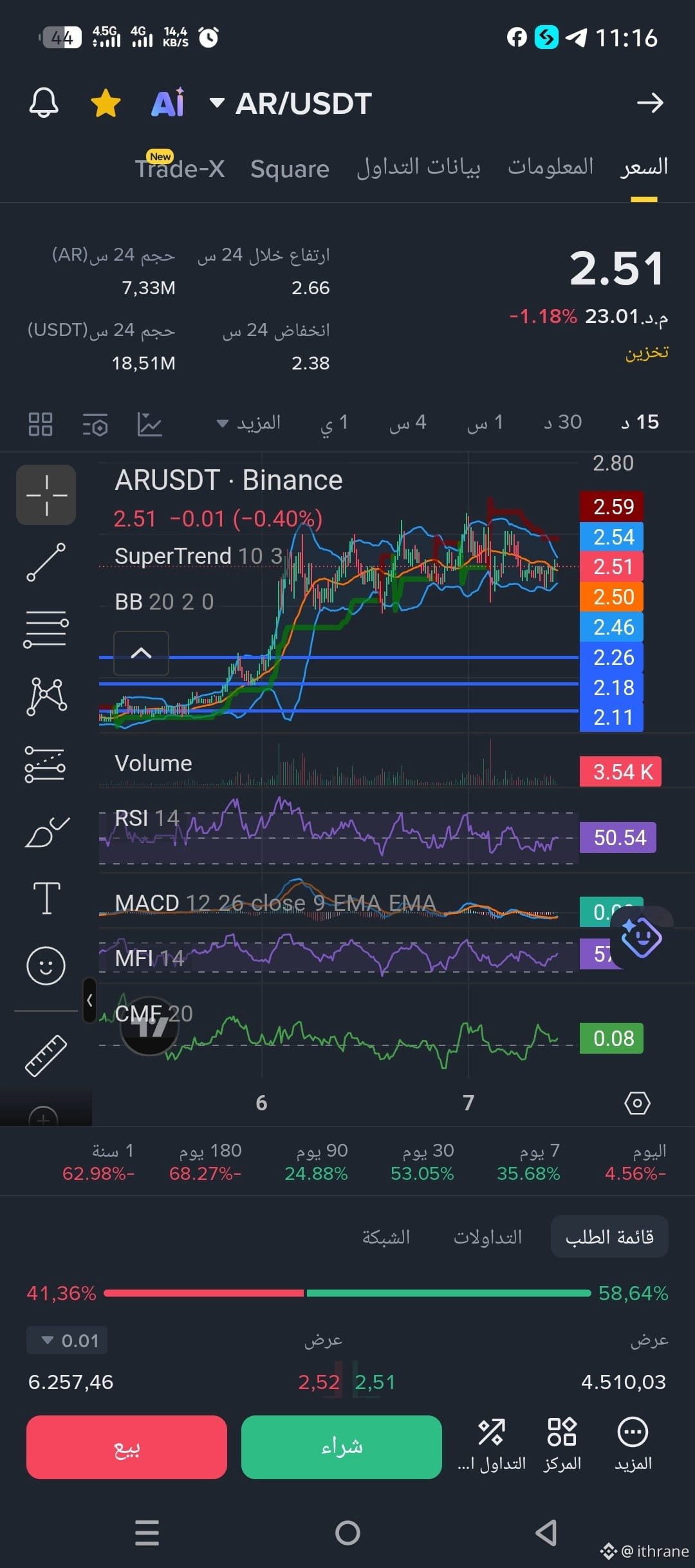The width and height of the screenshot is (695, 1568).
Task: Click the TradingView logo on chart
Action: click(x=149, y=1026)
